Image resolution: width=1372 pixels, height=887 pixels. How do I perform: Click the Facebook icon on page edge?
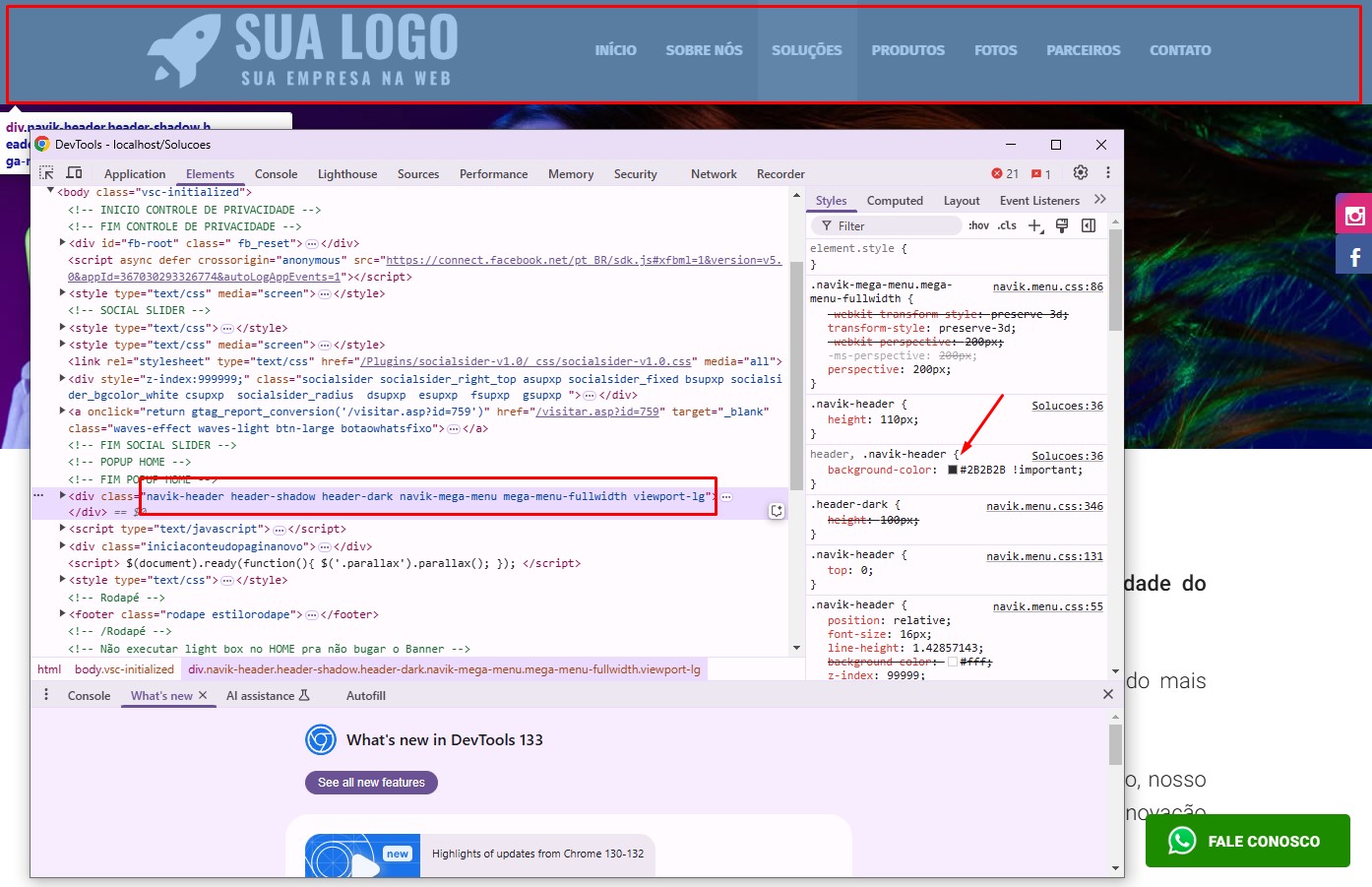coord(1354,257)
